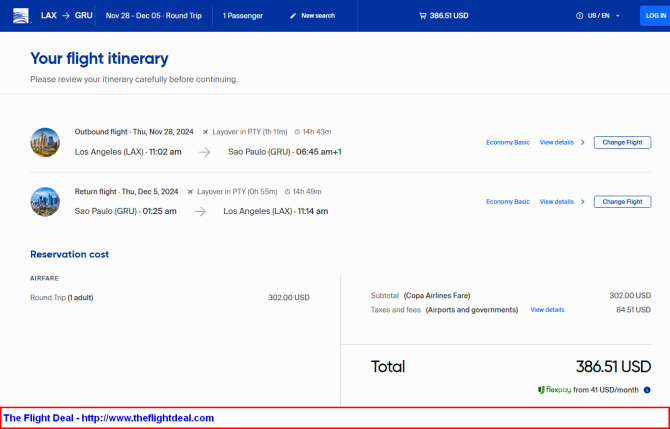
Task: Click the chevron beside return View details
Action: 582,202
